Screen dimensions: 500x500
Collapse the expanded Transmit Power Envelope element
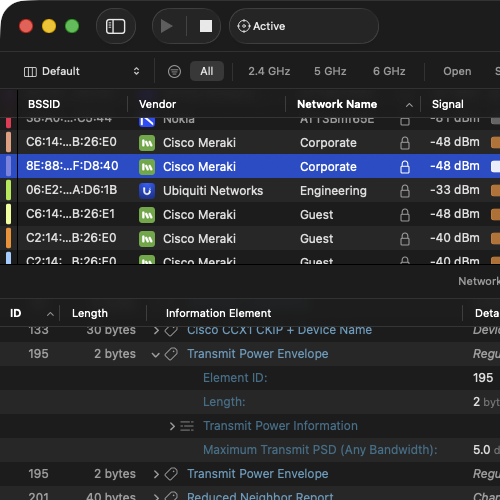tap(155, 355)
